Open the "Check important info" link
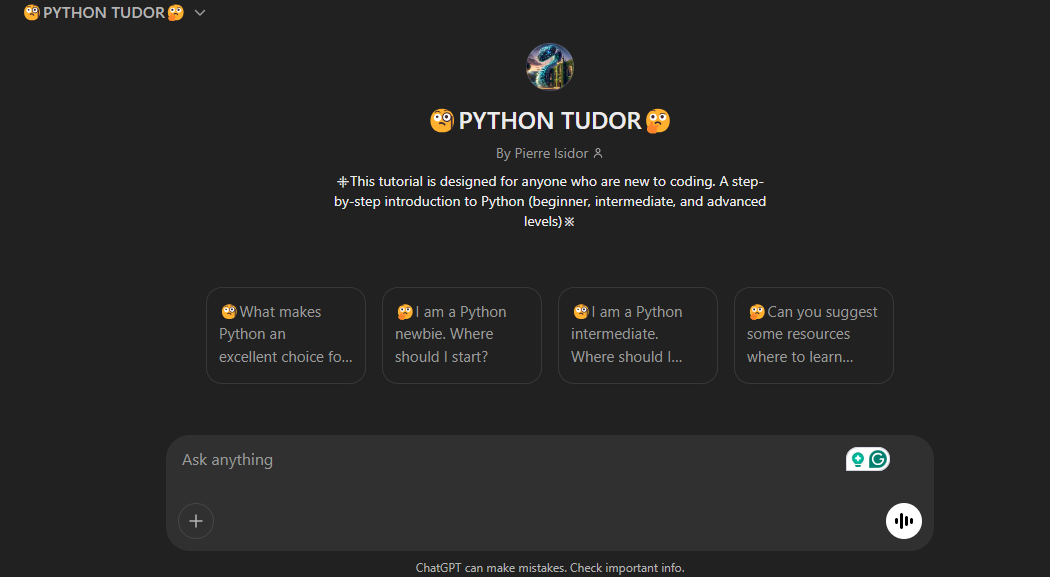The image size is (1050, 577). click(627, 567)
